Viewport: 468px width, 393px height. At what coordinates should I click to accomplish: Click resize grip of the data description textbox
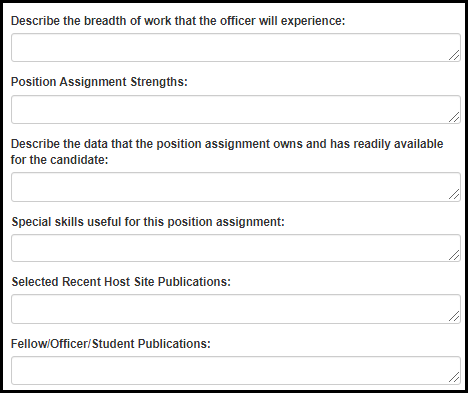(454, 194)
